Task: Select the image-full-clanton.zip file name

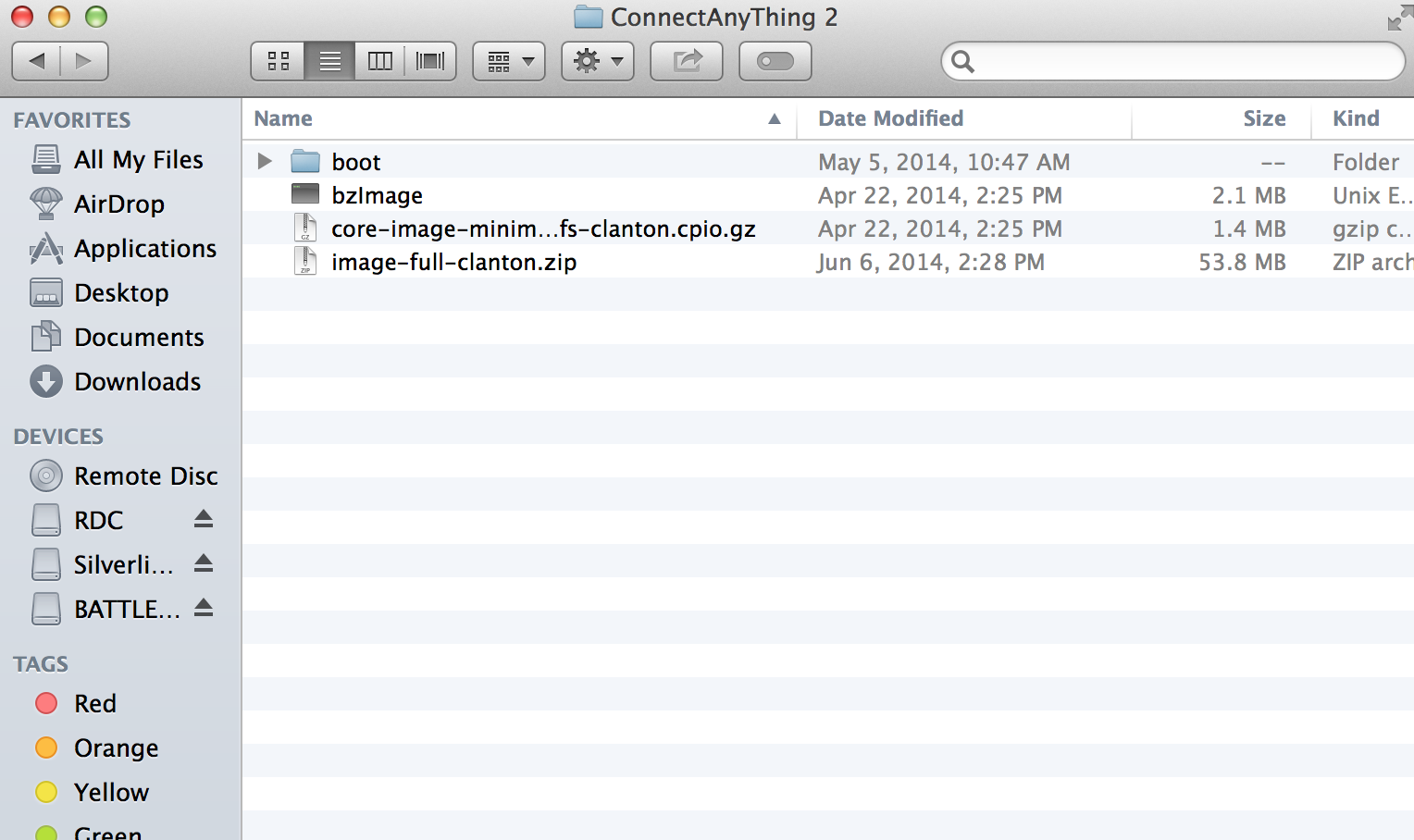Action: [x=454, y=262]
